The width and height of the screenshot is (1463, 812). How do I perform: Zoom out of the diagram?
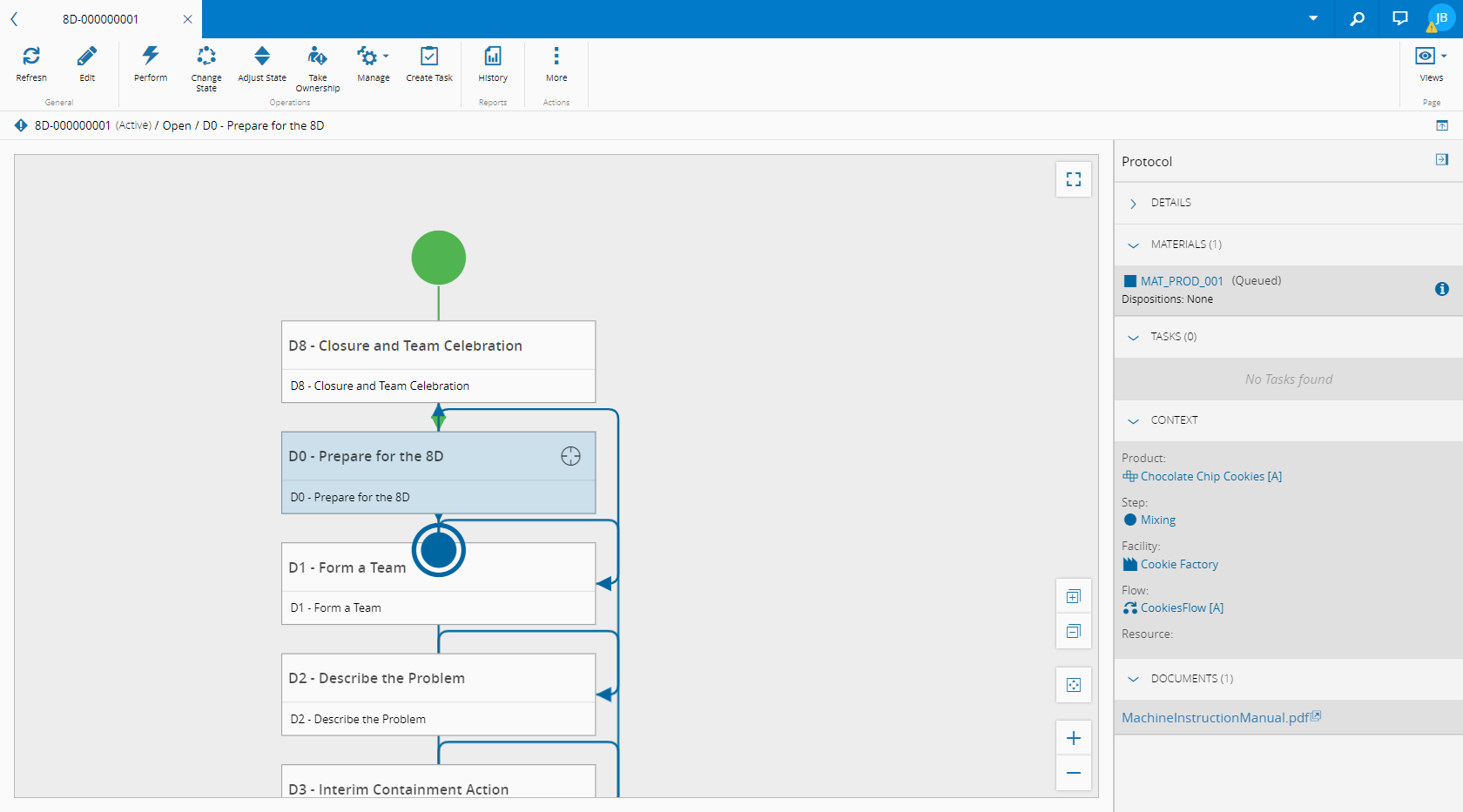click(x=1074, y=773)
